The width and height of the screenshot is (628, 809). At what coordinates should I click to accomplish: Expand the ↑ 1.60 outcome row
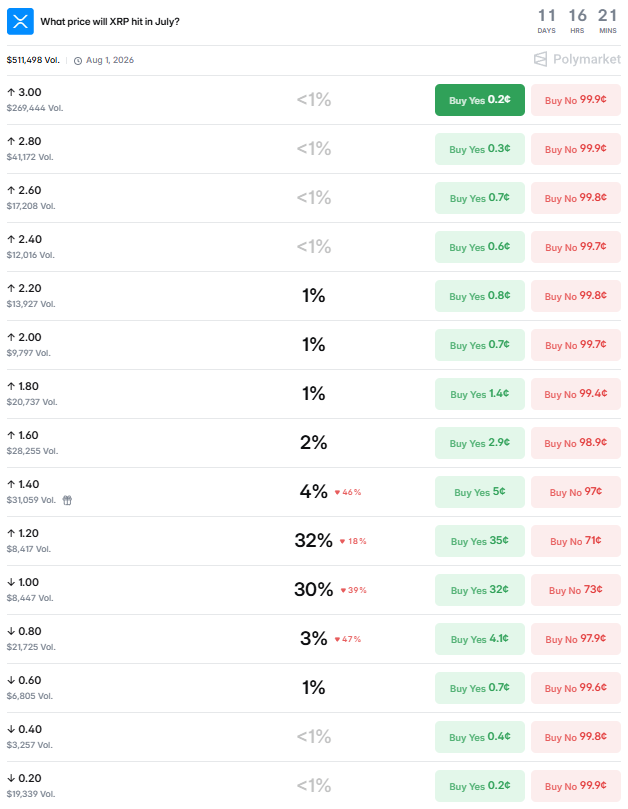[314, 443]
